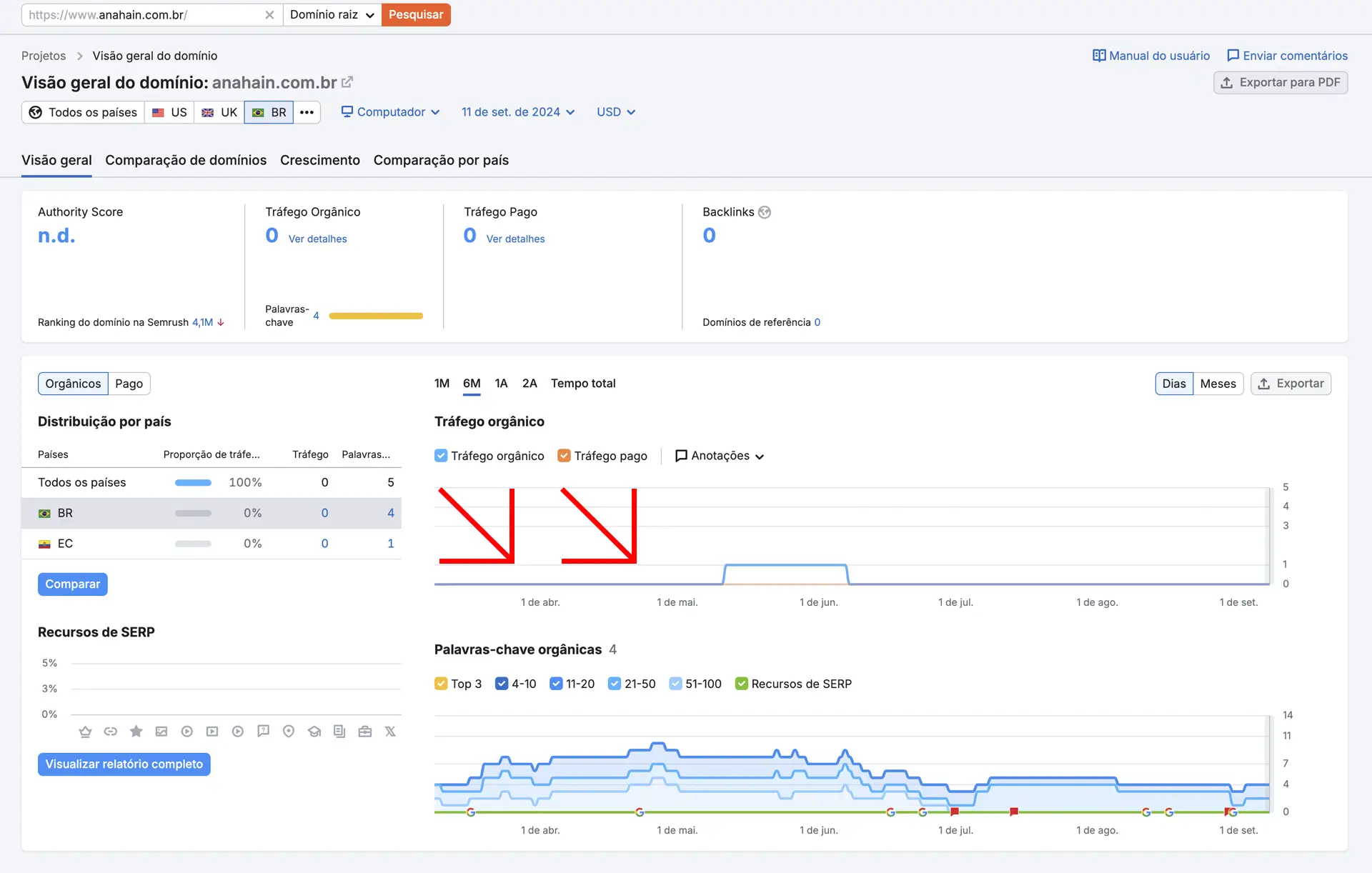1372x873 pixels.
Task: Open the Computador device dropdown
Action: (390, 112)
